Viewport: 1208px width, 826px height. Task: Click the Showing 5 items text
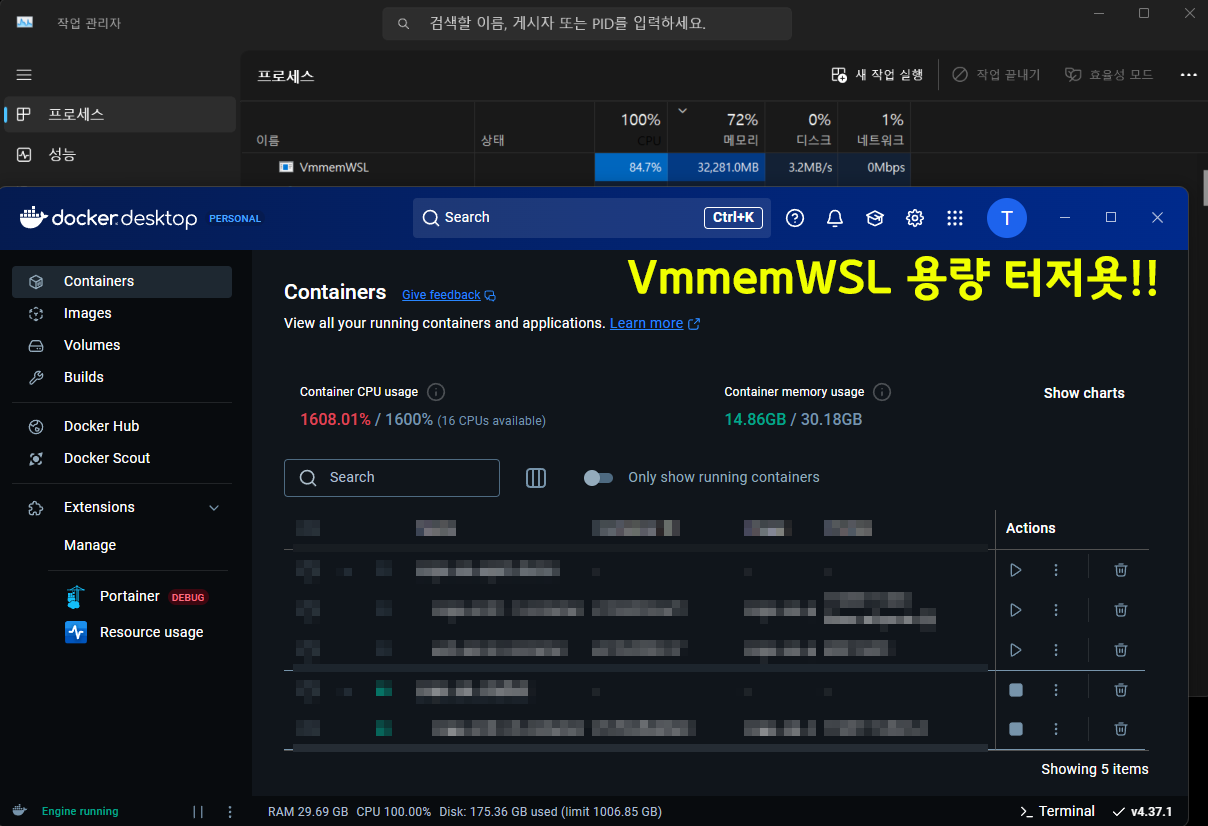coord(1095,769)
